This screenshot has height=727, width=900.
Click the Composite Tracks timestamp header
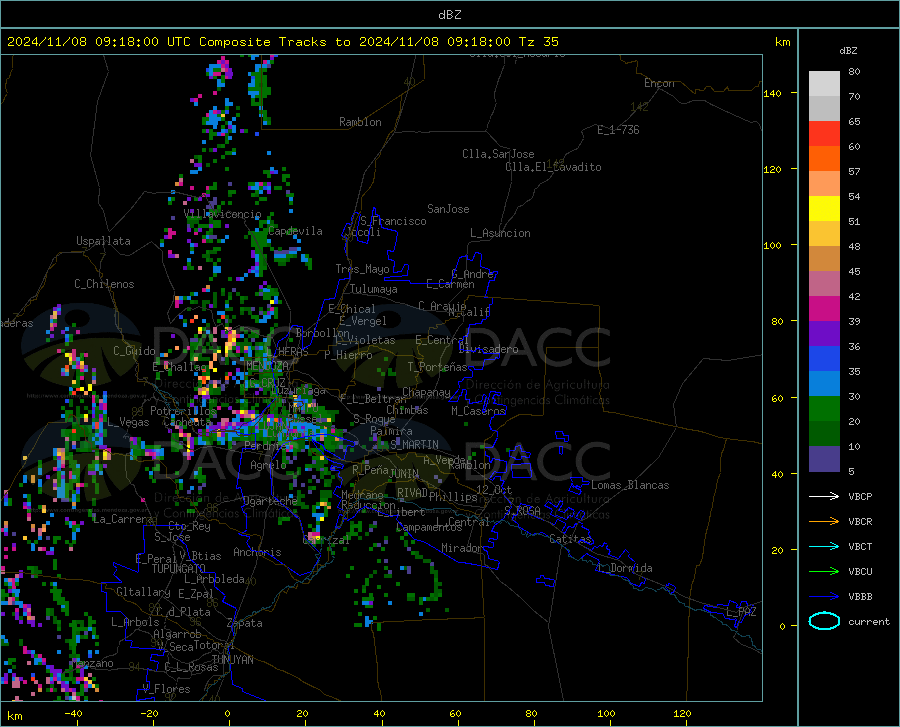(282, 42)
